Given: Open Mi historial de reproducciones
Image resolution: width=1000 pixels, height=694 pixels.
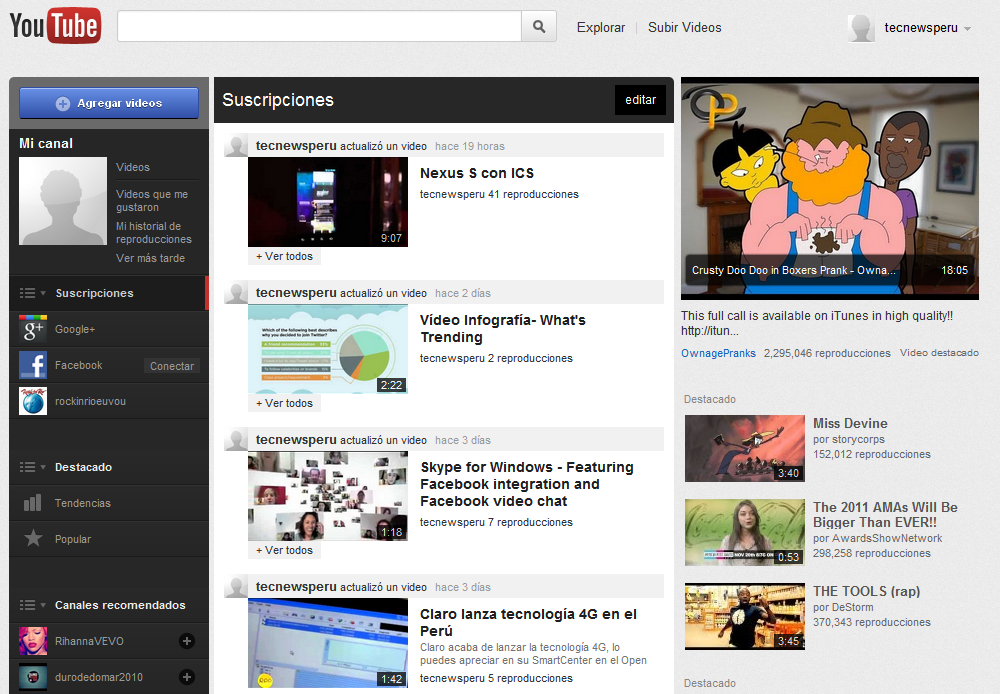Looking at the screenshot, I should (x=154, y=232).
